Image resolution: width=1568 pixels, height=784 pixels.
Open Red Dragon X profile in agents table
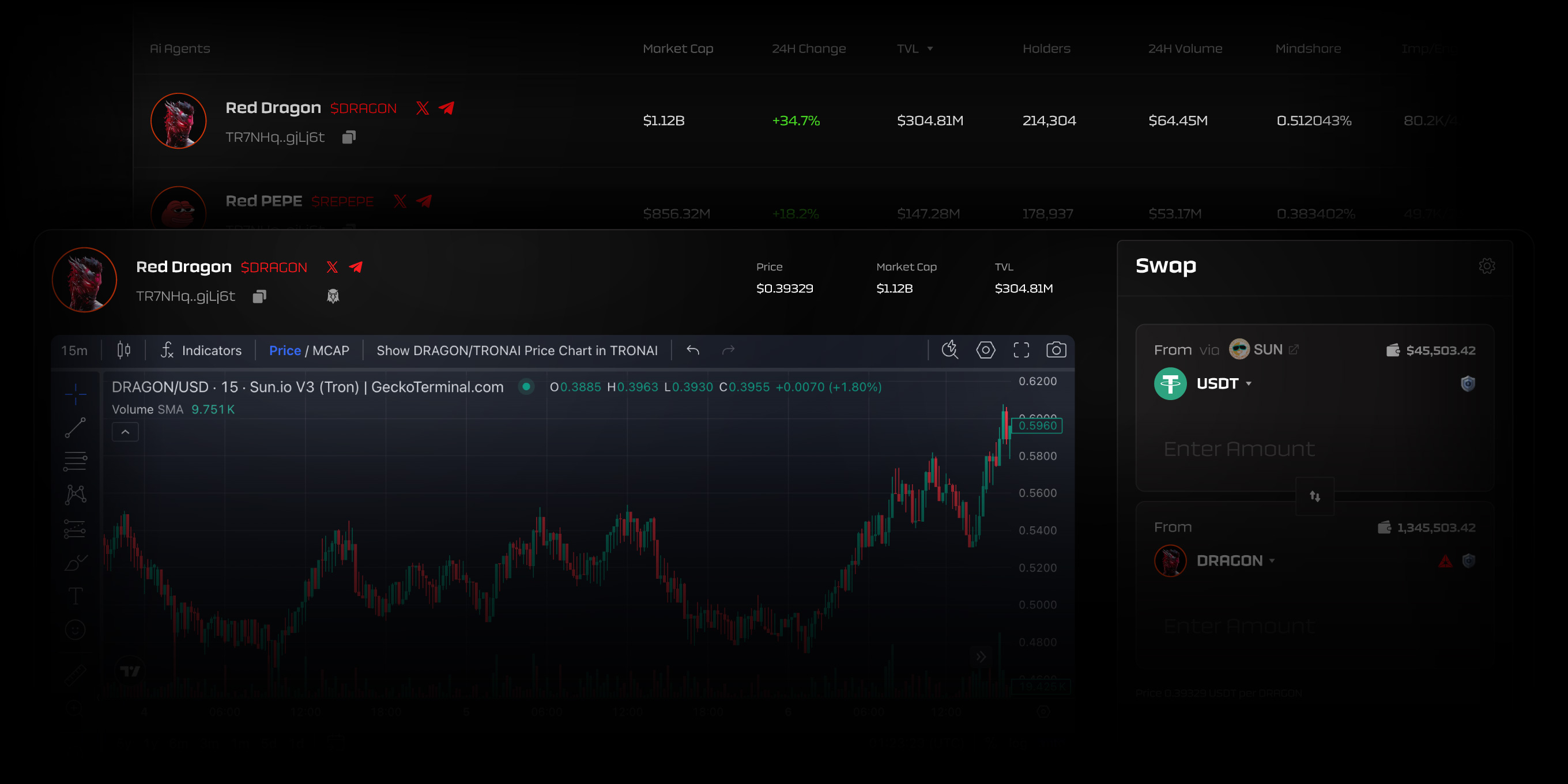[422, 108]
